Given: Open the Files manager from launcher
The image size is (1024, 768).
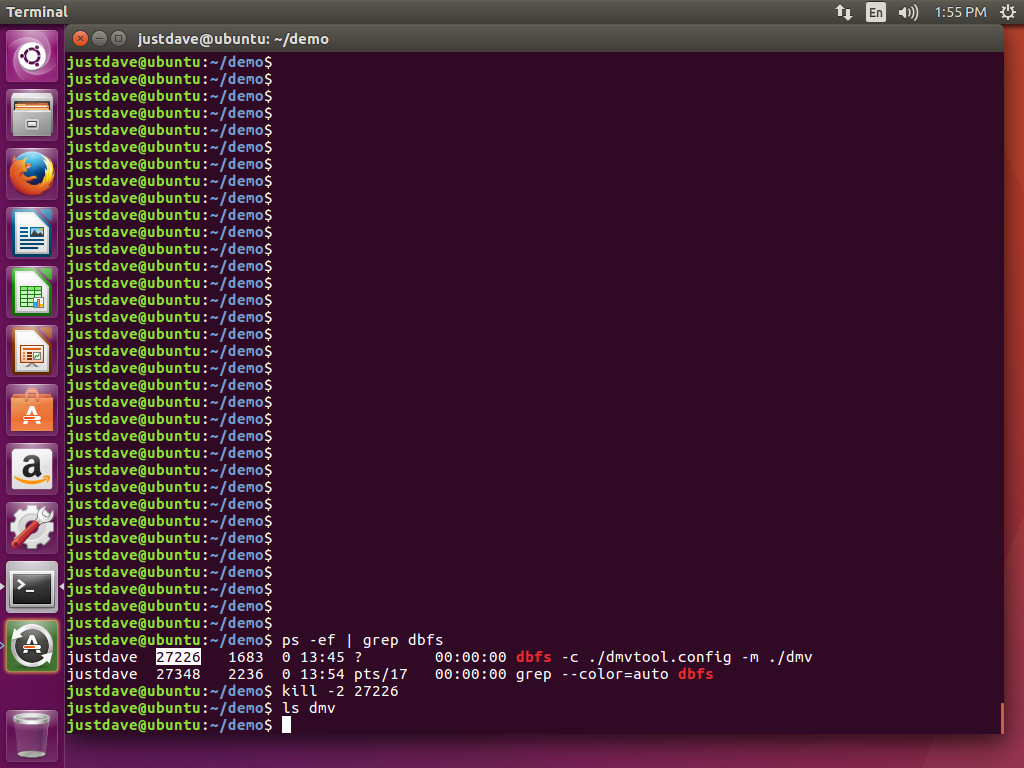Looking at the screenshot, I should click(x=33, y=115).
